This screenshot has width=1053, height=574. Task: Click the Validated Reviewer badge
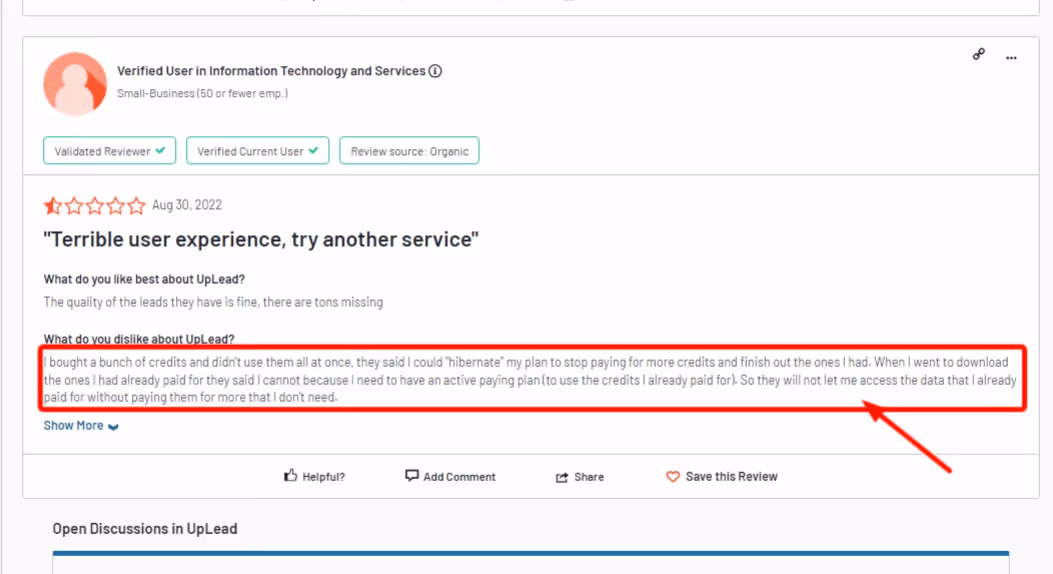pyautogui.click(x=109, y=150)
